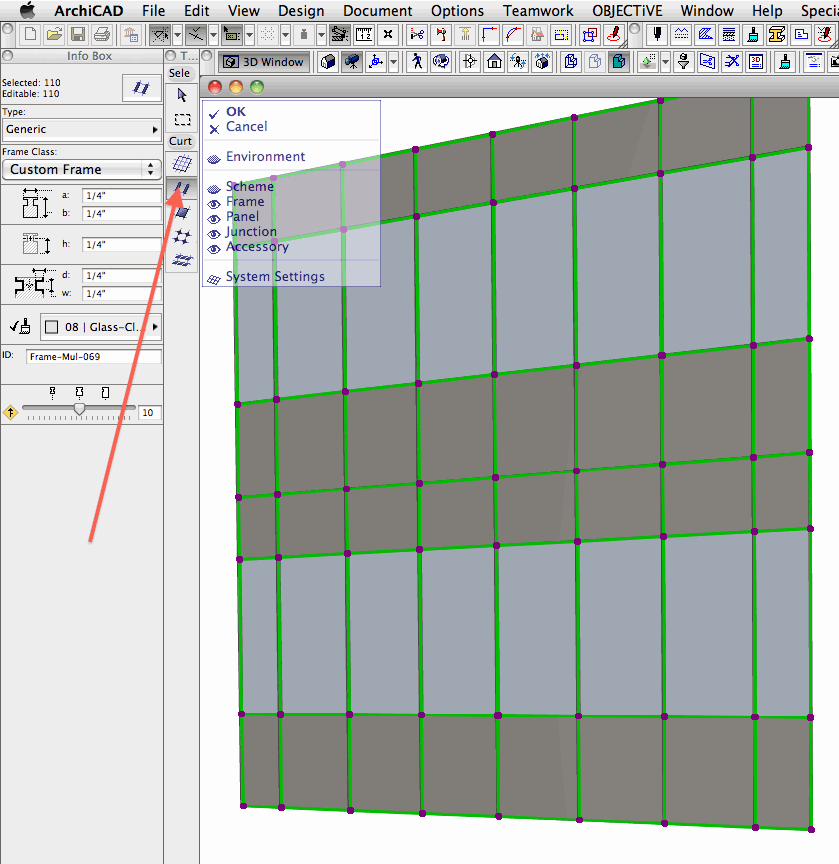Click the fillet corner icon
Screen dimensions: 839x864
coord(513,35)
